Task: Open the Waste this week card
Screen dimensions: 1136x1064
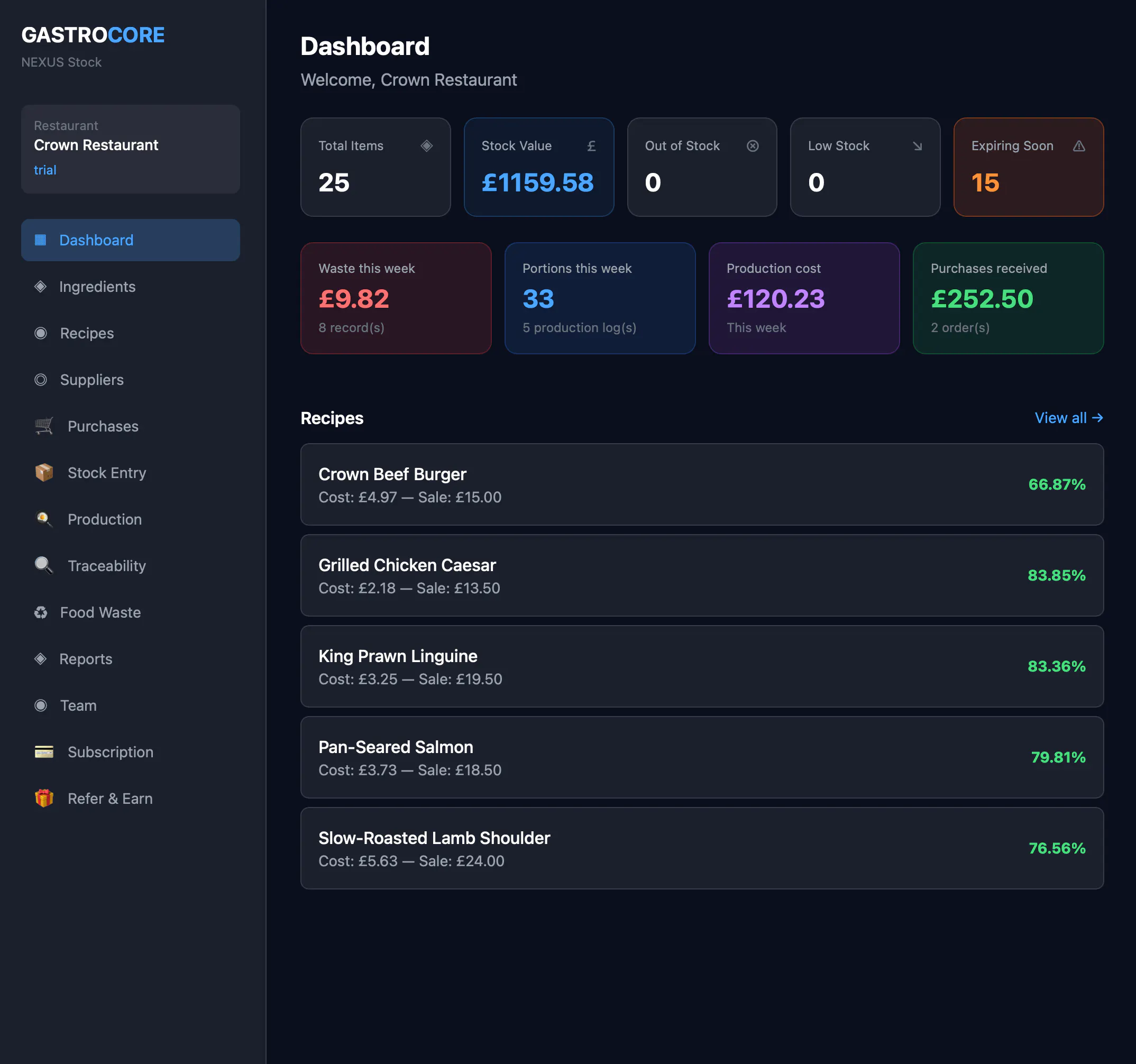Action: point(396,298)
